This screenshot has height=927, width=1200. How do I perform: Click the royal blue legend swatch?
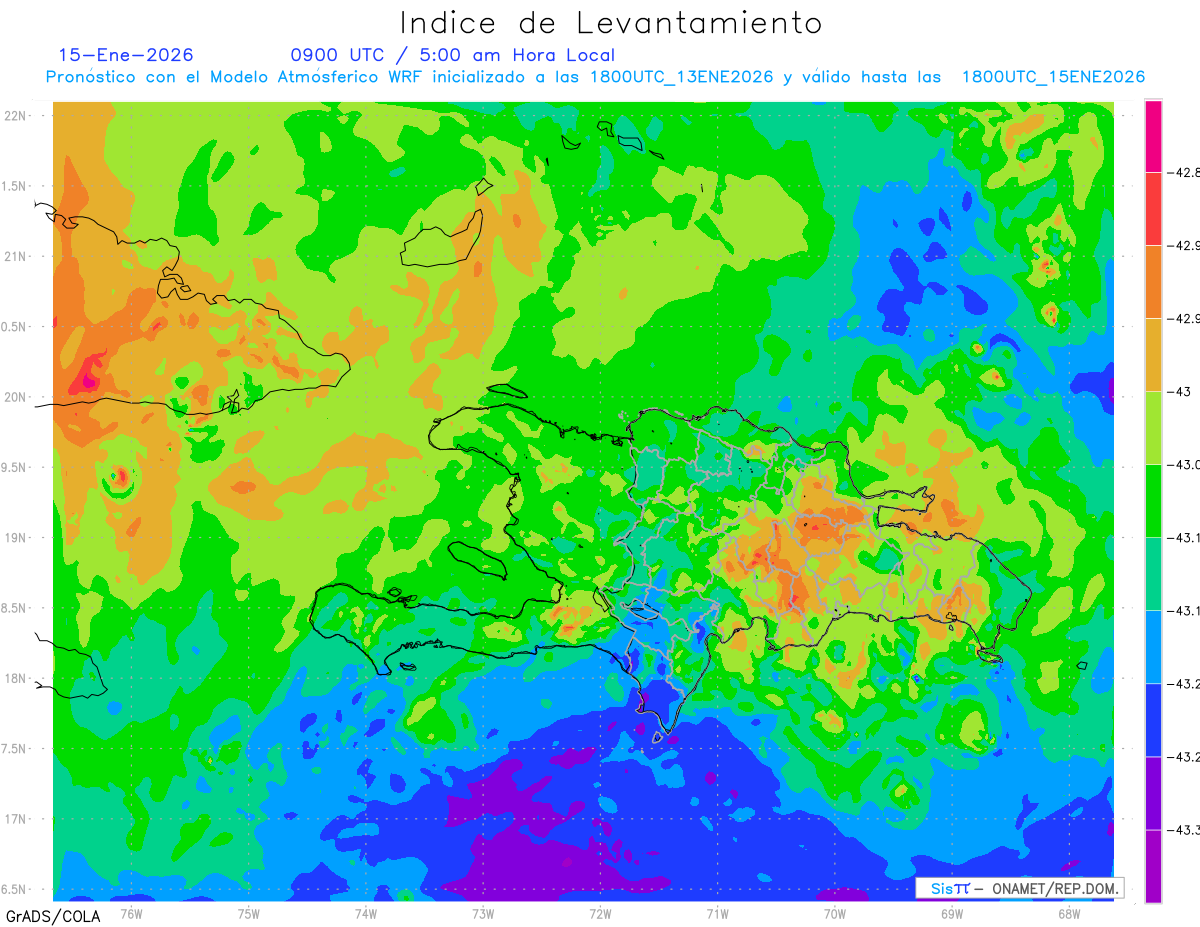click(1153, 719)
